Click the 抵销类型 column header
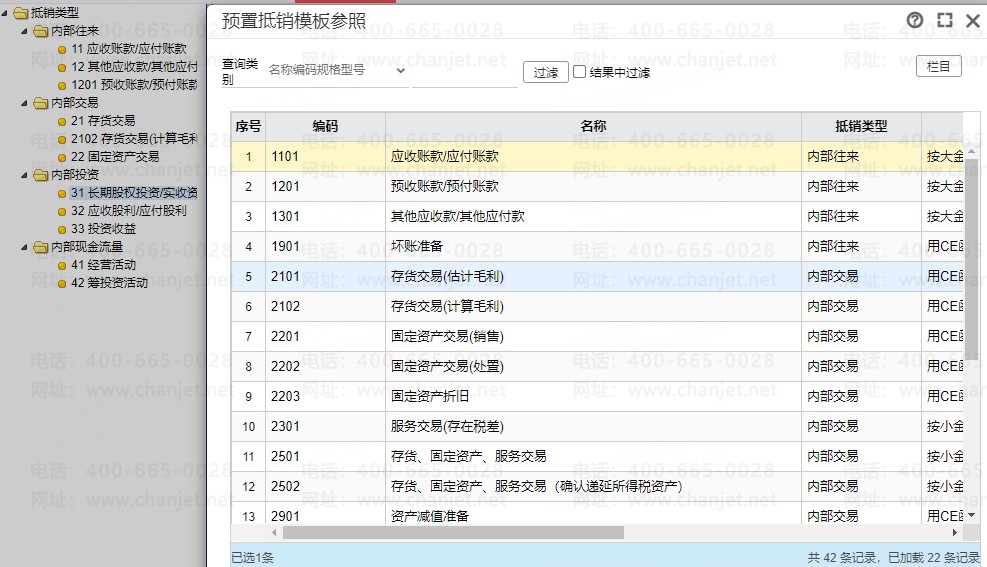 point(861,126)
